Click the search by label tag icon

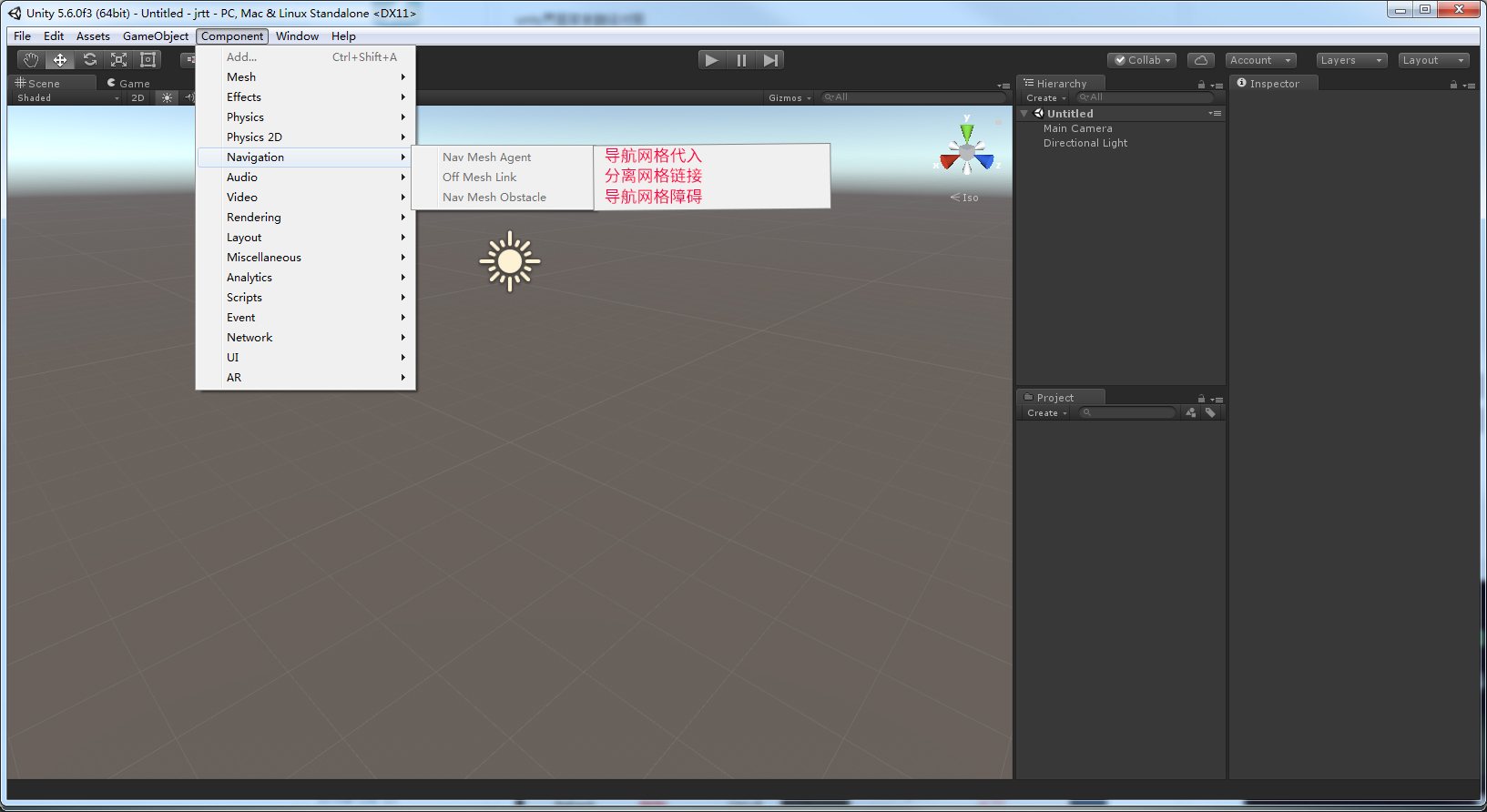click(1210, 412)
